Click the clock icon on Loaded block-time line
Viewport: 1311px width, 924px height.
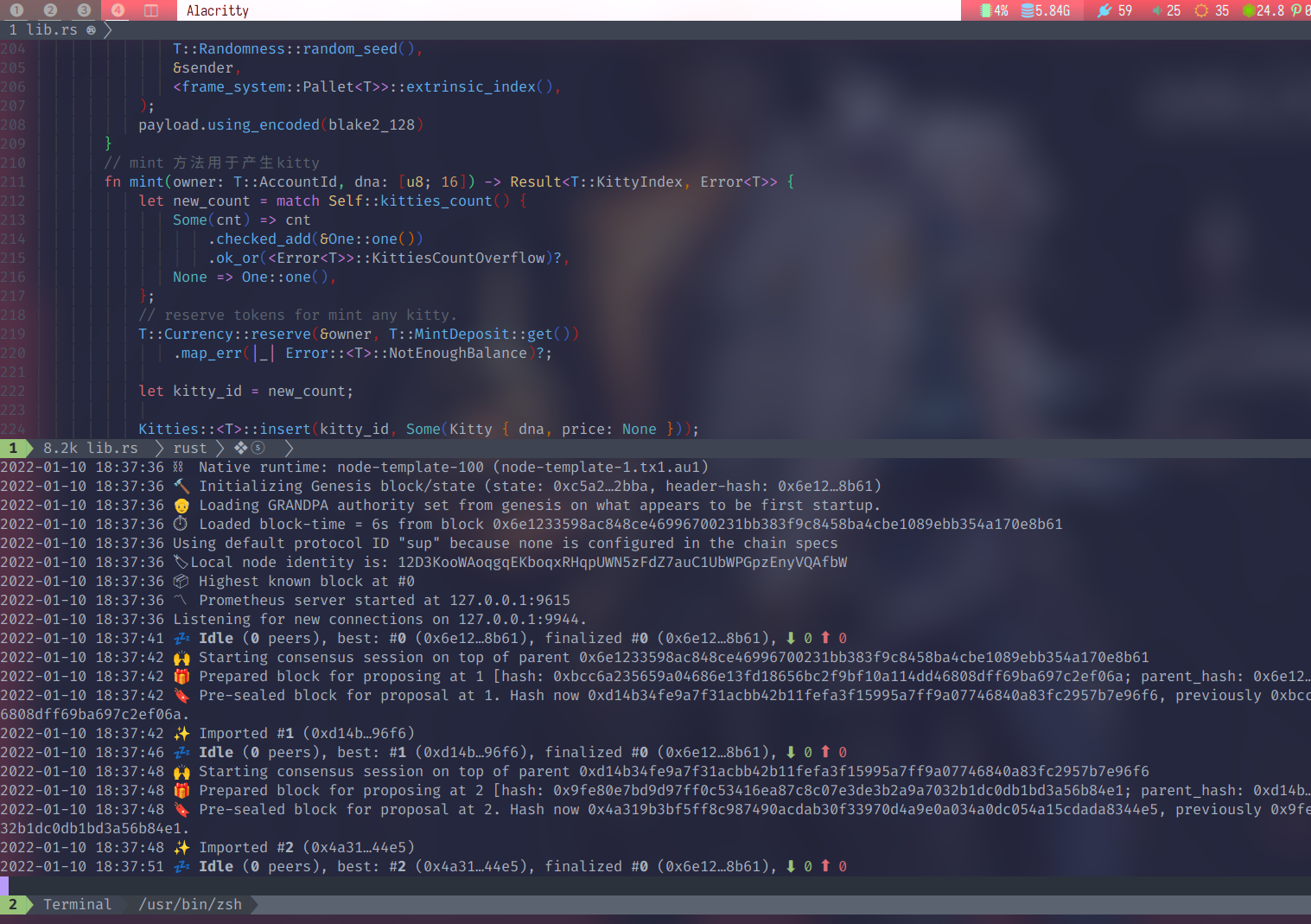[181, 524]
